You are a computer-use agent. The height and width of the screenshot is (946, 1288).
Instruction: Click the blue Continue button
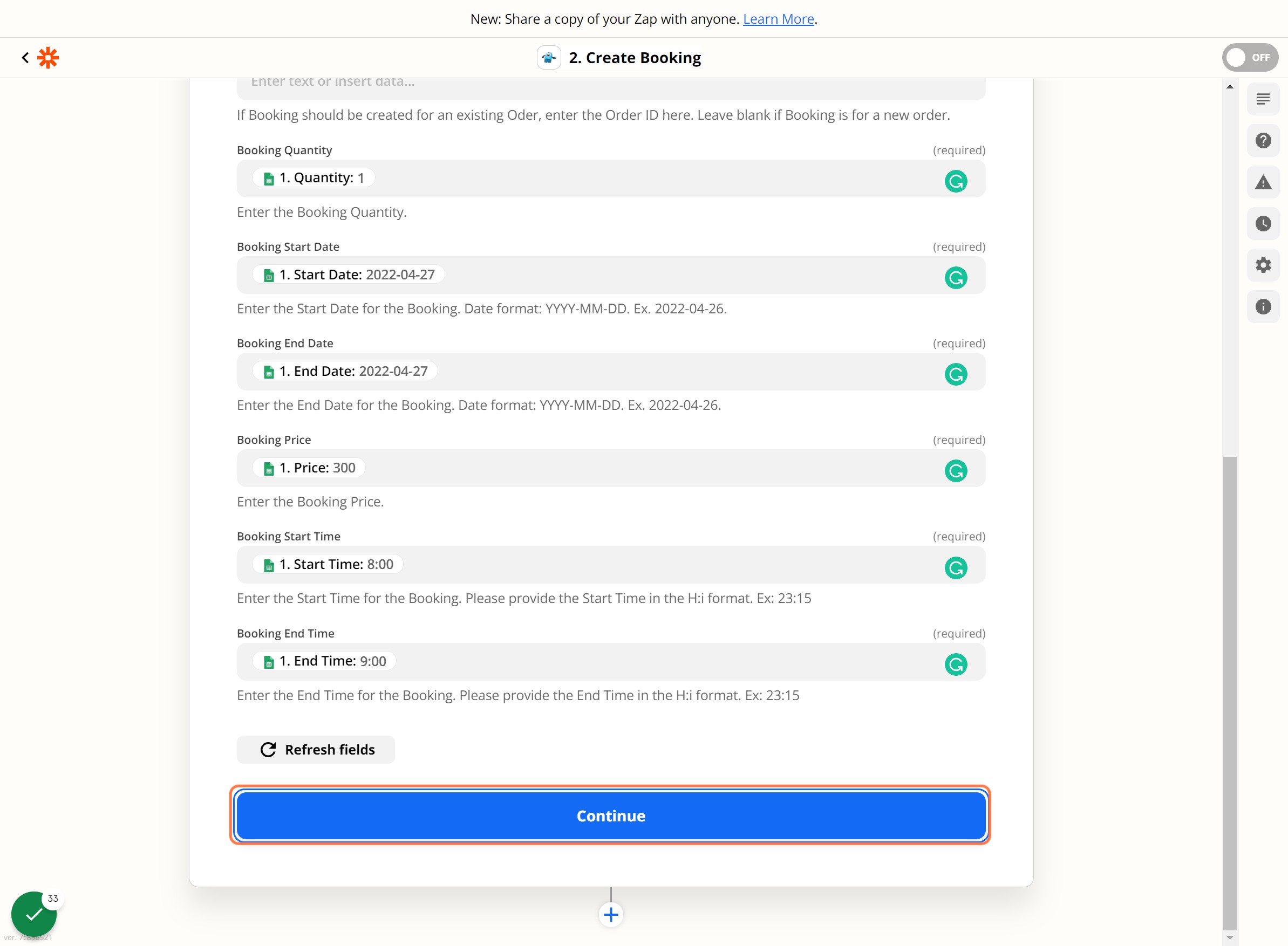point(611,815)
